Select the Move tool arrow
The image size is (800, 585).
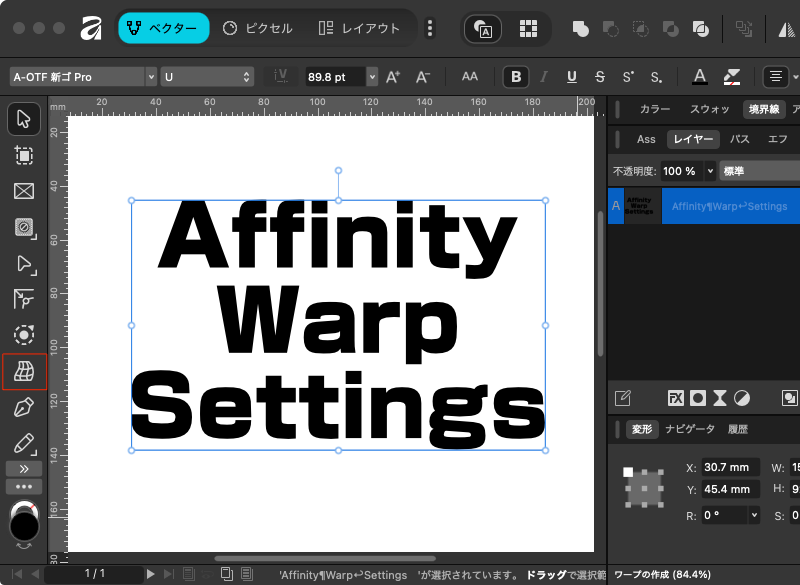(24, 119)
